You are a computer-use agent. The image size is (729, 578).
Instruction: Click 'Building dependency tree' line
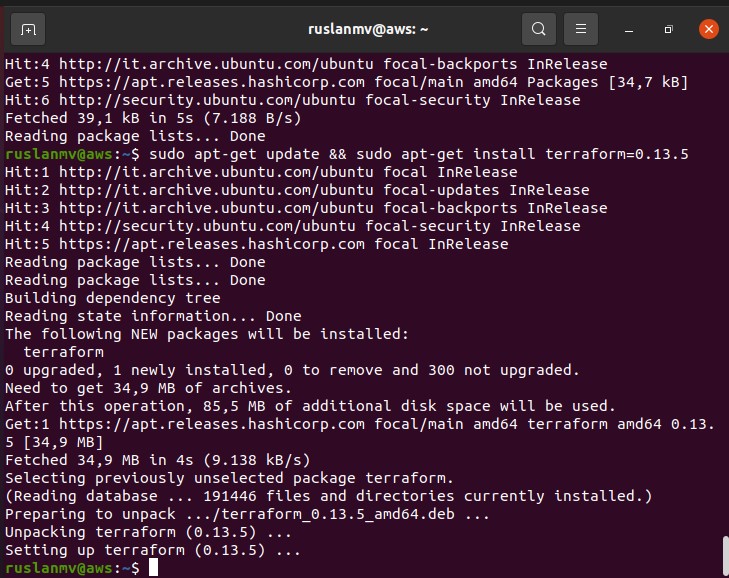coord(113,298)
